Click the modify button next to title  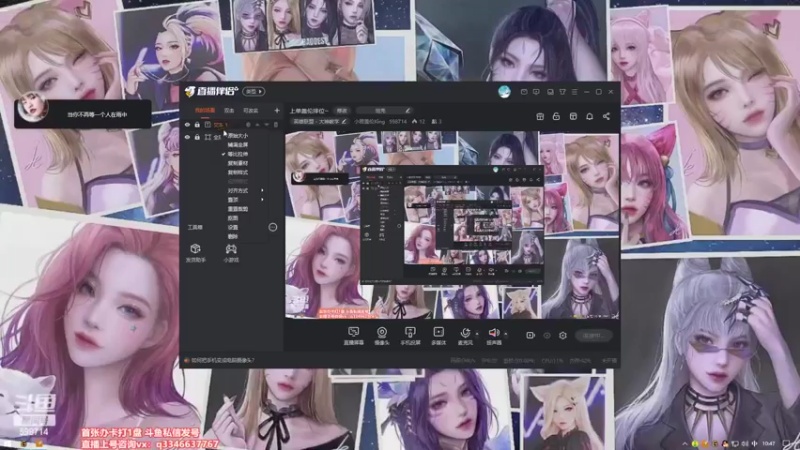point(342,110)
